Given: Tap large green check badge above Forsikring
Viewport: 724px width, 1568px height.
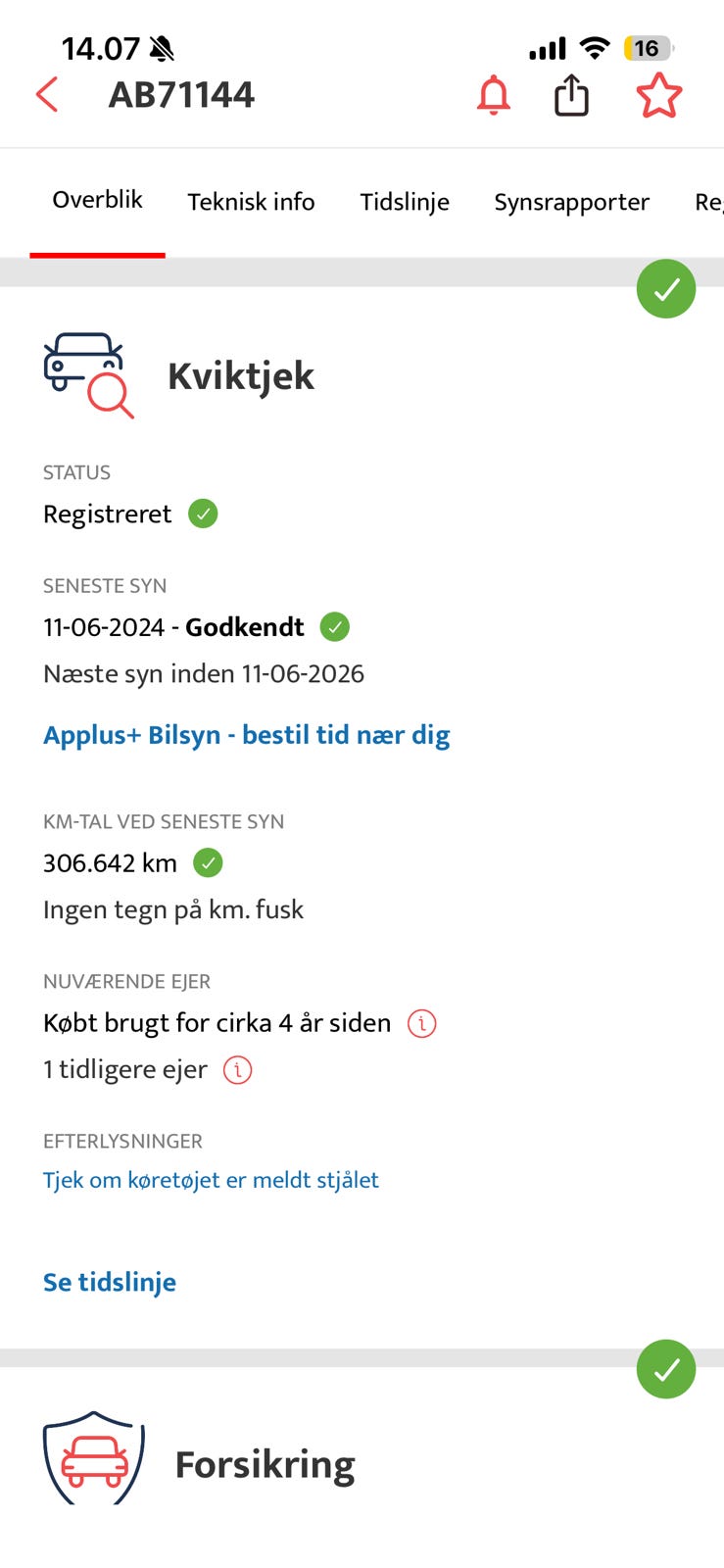Looking at the screenshot, I should click(x=666, y=1369).
